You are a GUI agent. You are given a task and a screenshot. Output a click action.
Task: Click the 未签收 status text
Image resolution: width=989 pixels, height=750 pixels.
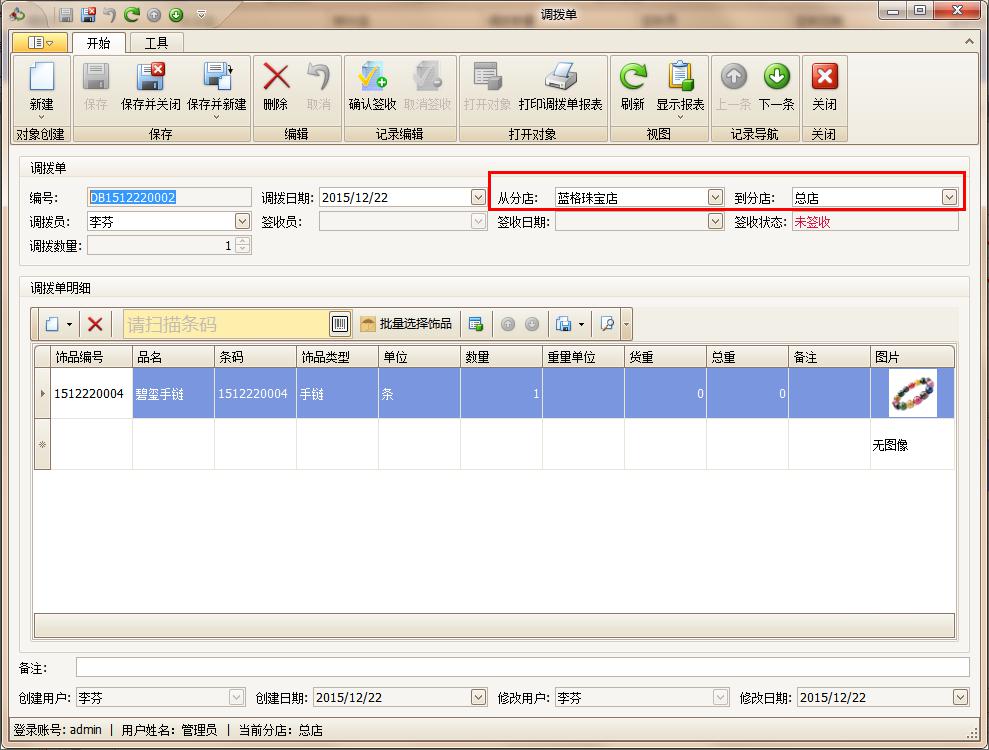812,222
